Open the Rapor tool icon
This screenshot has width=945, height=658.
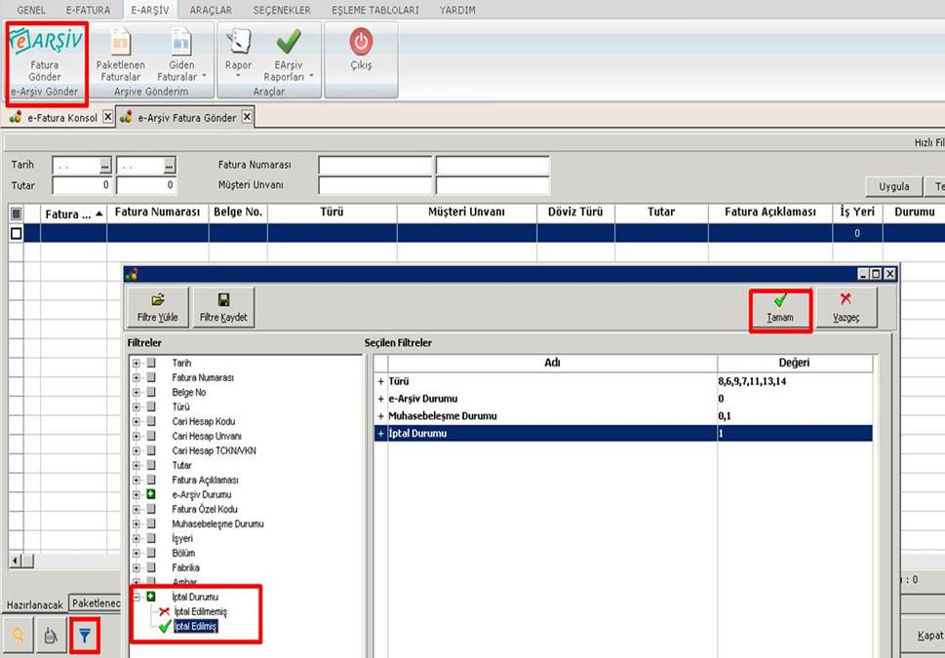tap(238, 42)
